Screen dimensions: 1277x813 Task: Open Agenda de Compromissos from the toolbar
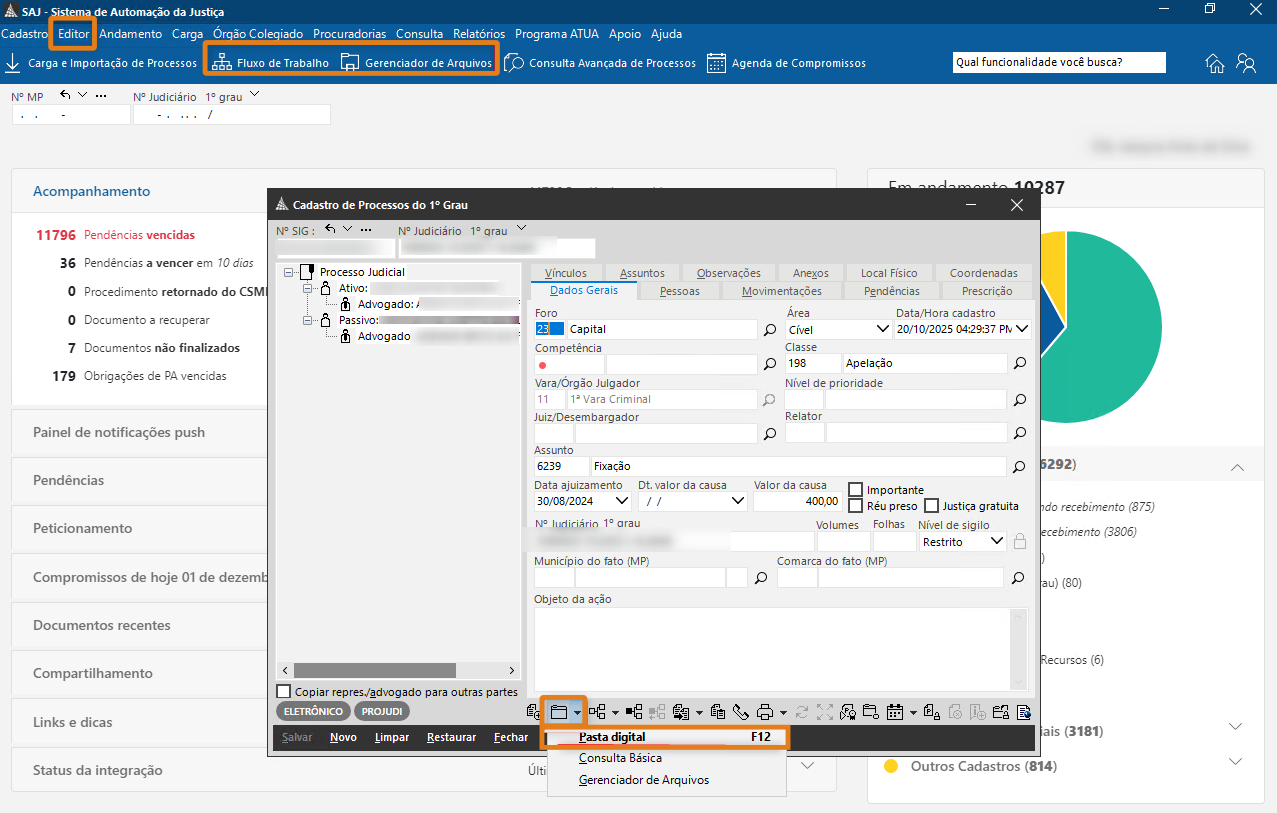[x=787, y=63]
